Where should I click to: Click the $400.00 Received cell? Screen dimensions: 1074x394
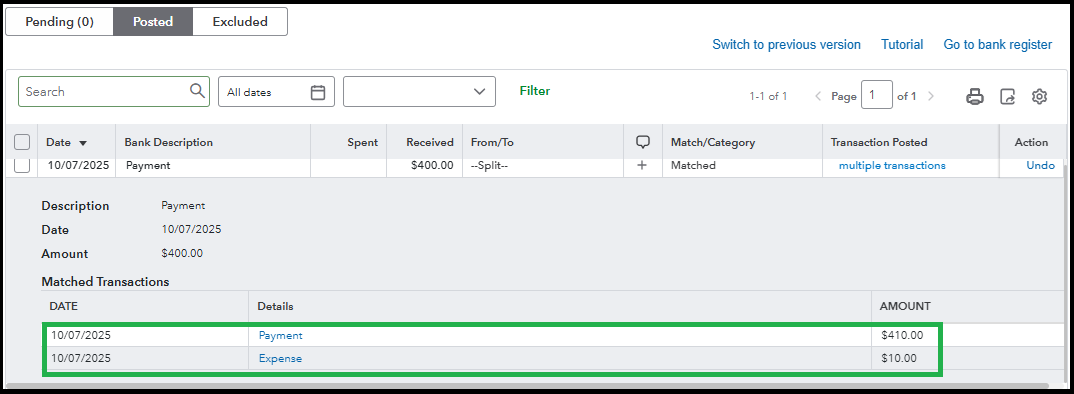[x=432, y=165]
